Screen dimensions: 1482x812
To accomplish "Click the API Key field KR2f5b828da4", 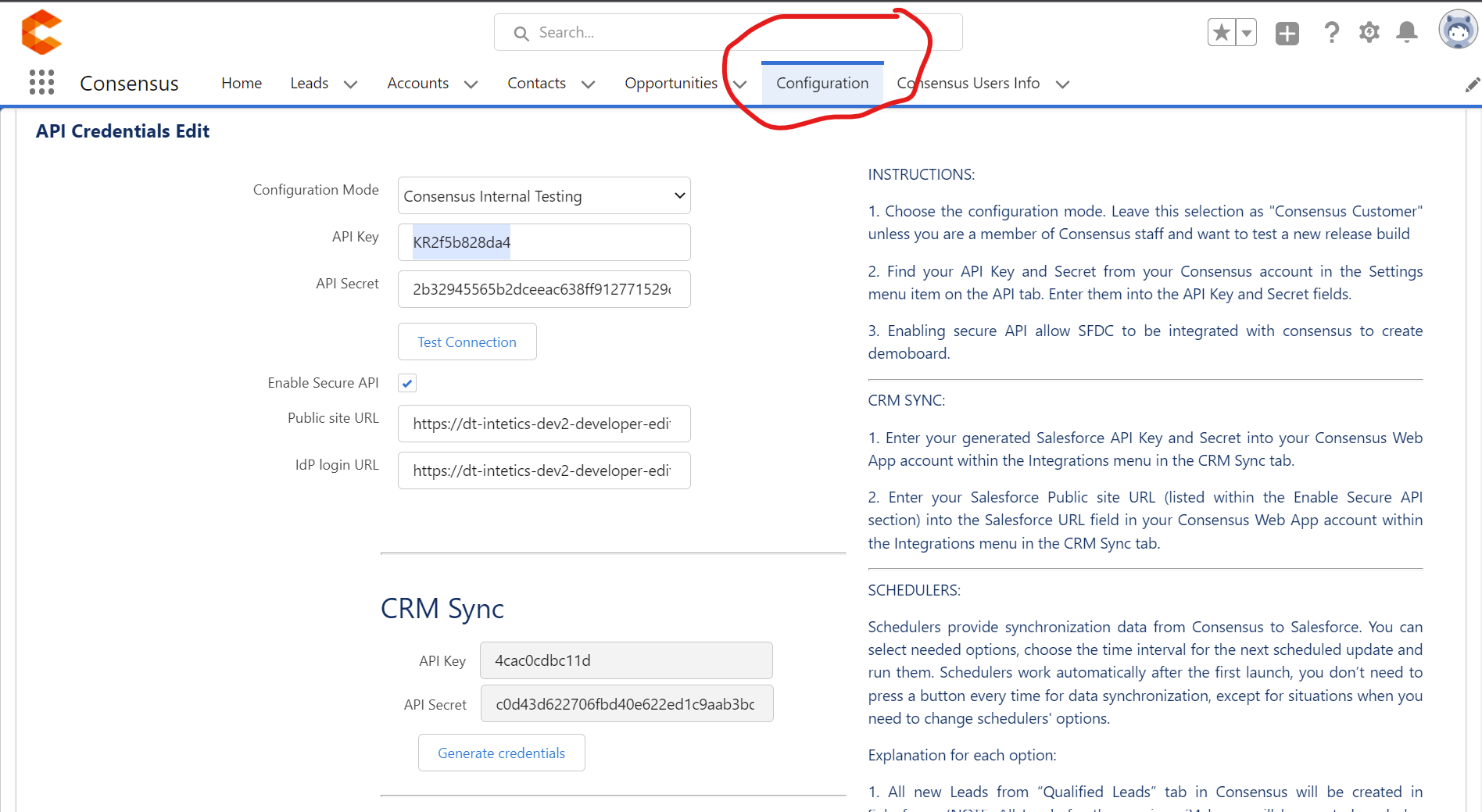I will [x=544, y=242].
